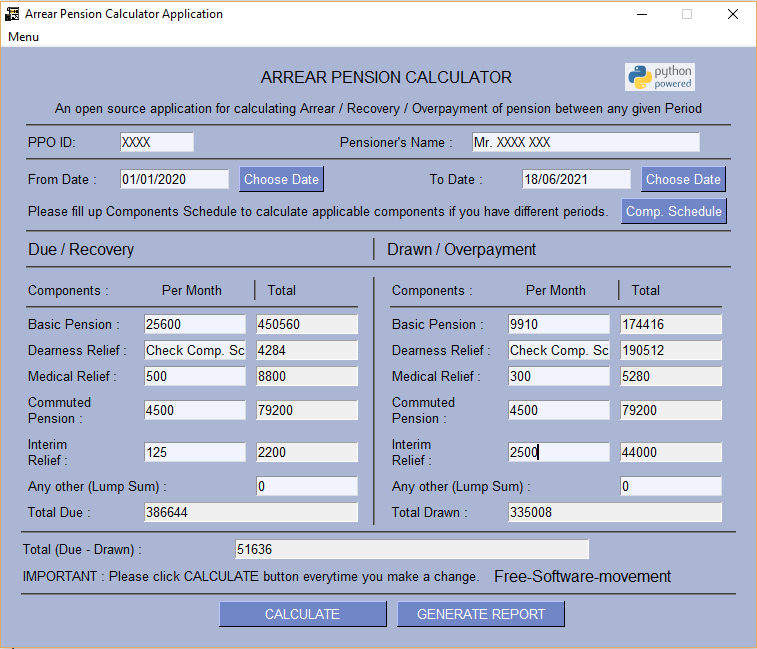Choose Date for the From Date
Image resolution: width=757 pixels, height=649 pixels.
coord(281,179)
